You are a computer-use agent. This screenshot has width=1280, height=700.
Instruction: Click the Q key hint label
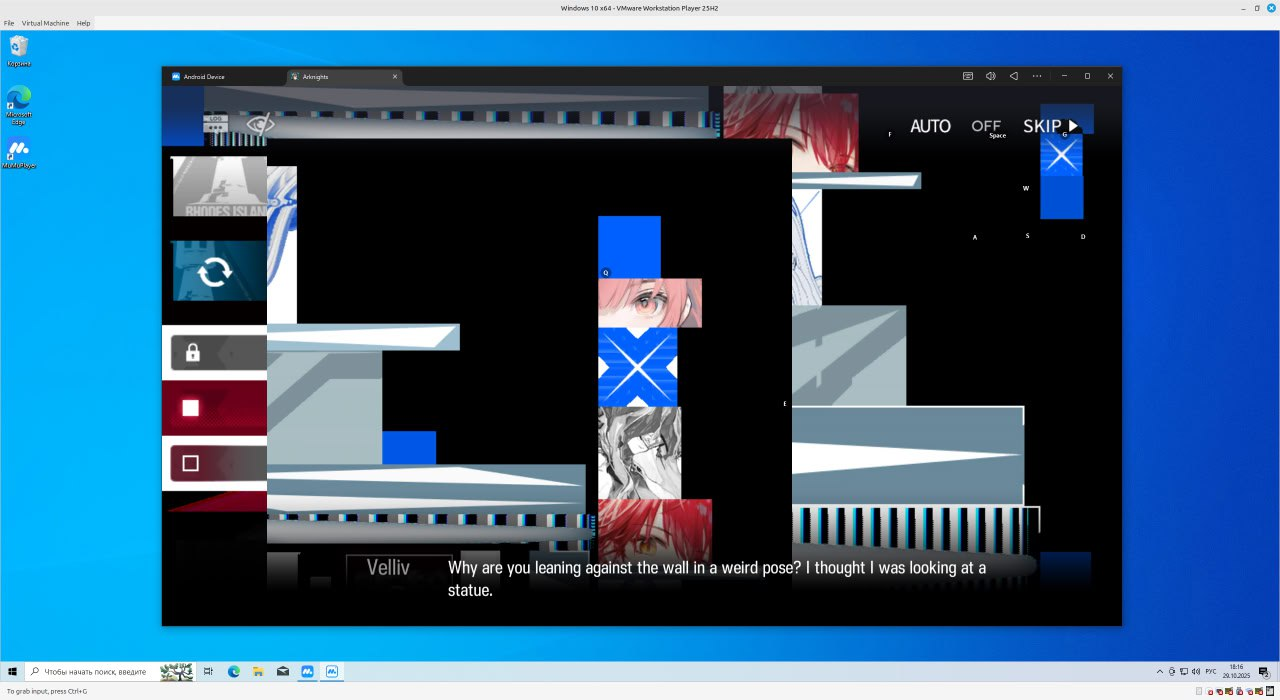tap(605, 272)
